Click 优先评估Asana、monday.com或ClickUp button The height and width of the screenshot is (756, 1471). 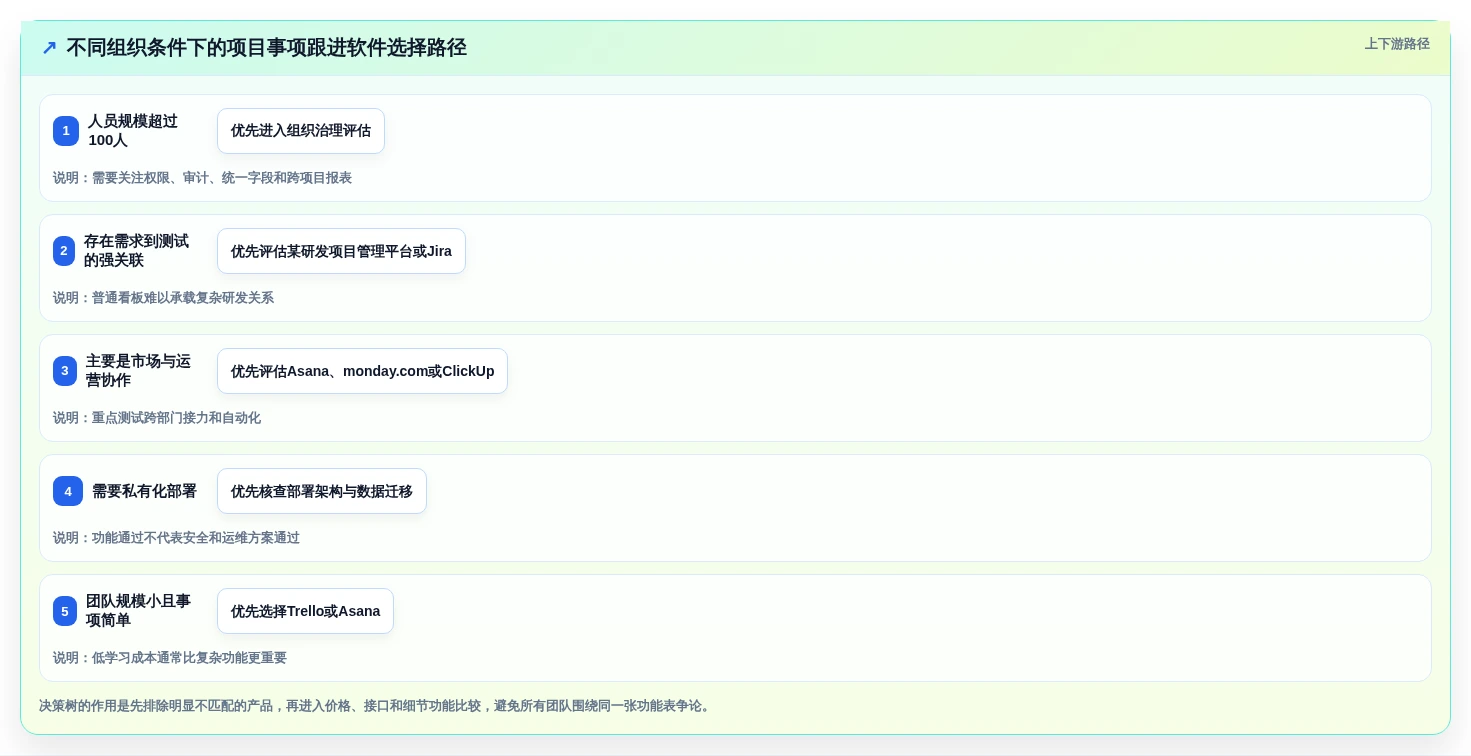pyautogui.click(x=362, y=371)
